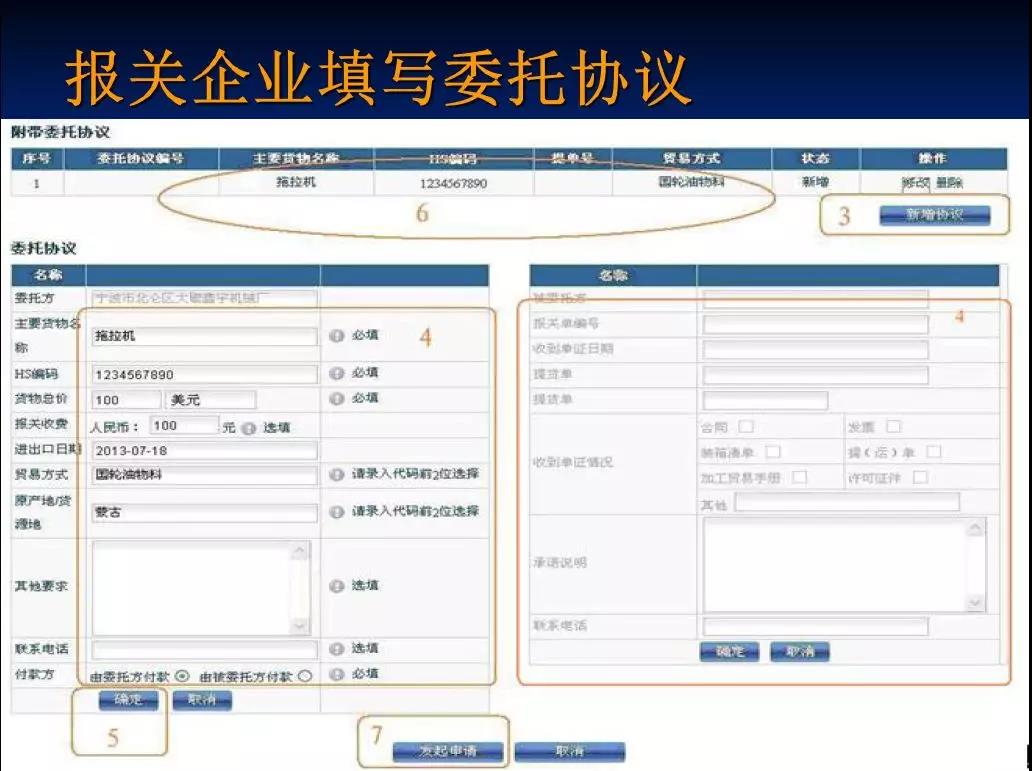The height and width of the screenshot is (771, 1032).
Task: Click 修改 link in agreement row 1
Action: [x=916, y=183]
